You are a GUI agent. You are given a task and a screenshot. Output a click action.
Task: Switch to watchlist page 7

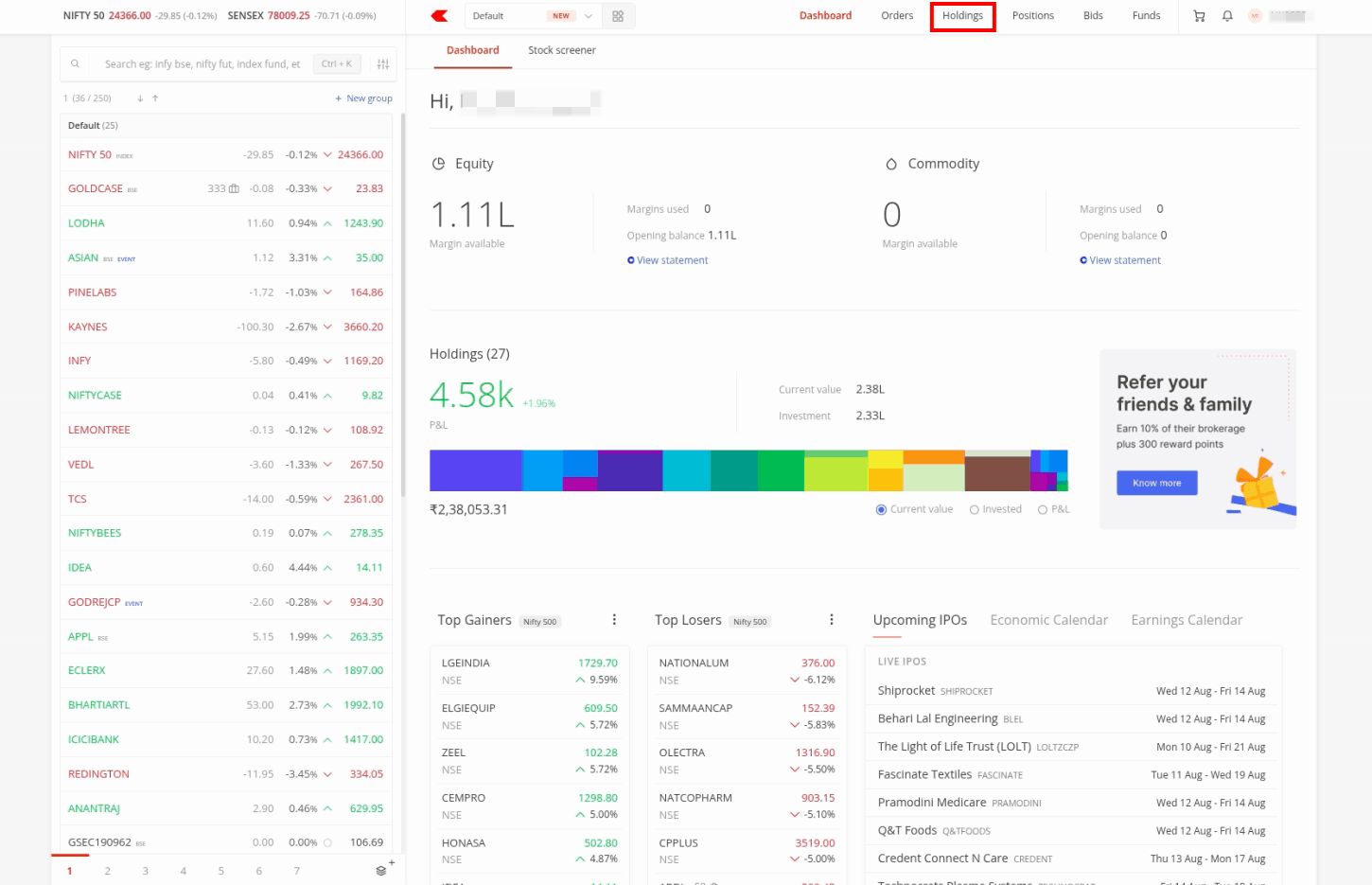[297, 871]
